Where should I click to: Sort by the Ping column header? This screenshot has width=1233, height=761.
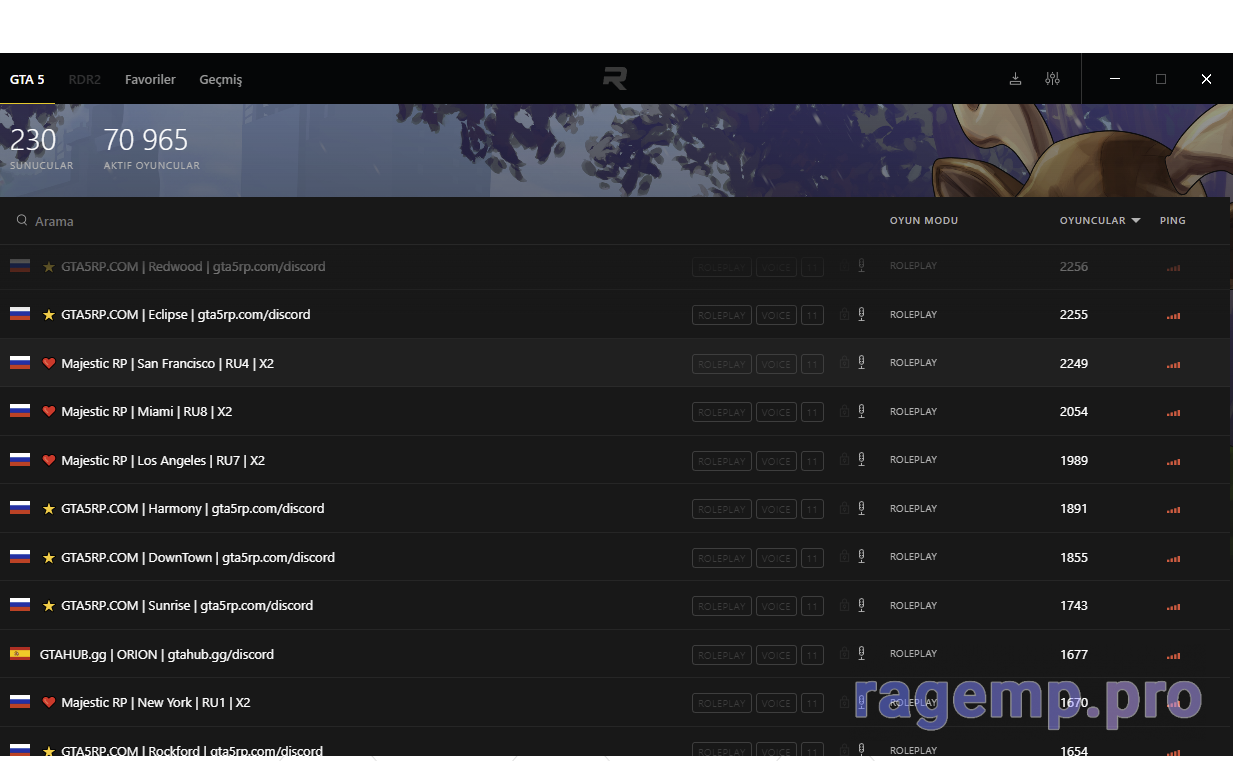(1172, 221)
